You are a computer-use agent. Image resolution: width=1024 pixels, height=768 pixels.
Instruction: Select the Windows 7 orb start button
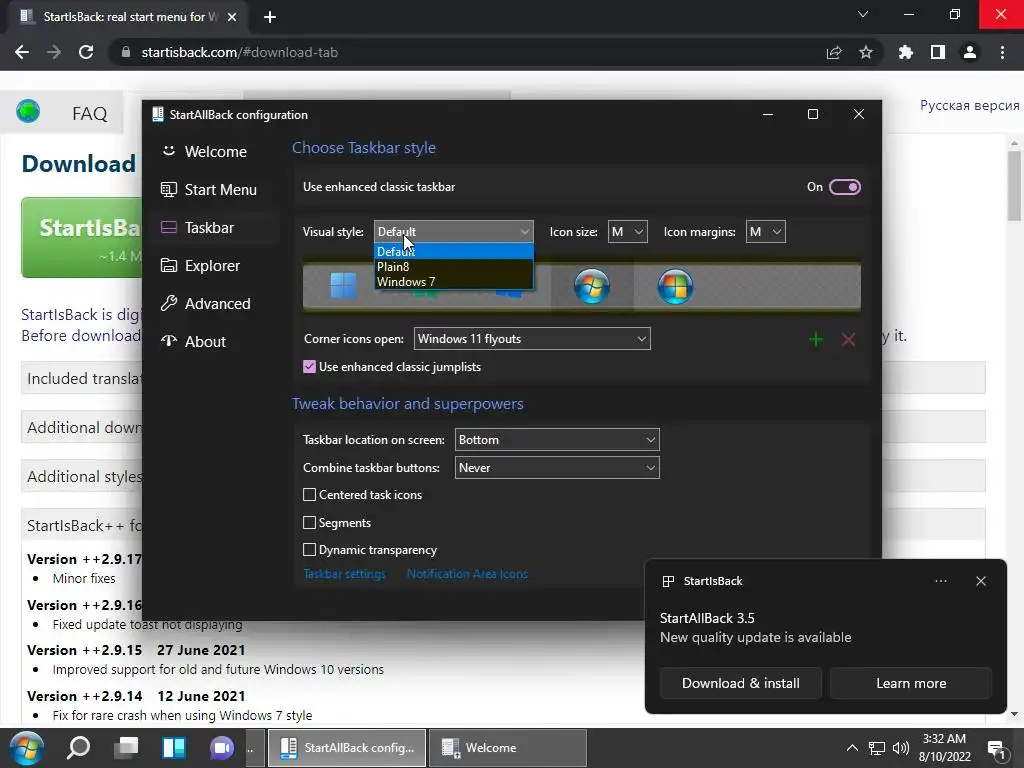pos(592,286)
